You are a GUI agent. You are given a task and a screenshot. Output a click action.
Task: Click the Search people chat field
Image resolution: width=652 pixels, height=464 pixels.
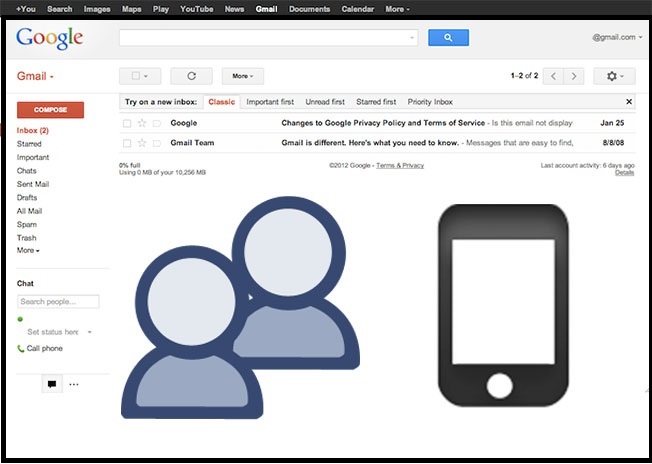click(58, 301)
